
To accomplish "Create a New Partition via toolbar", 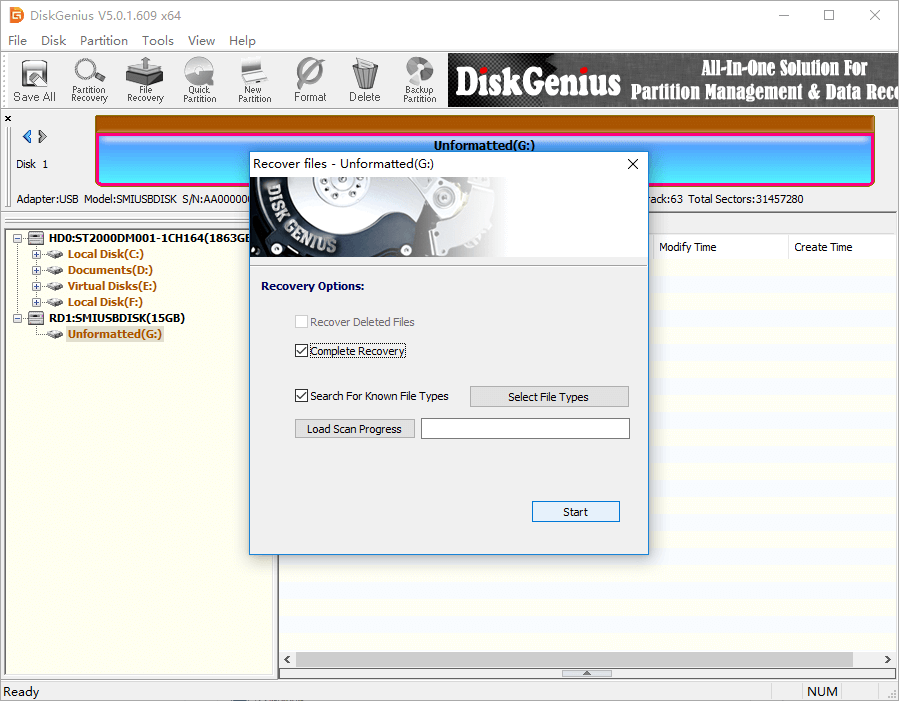I will tap(255, 81).
